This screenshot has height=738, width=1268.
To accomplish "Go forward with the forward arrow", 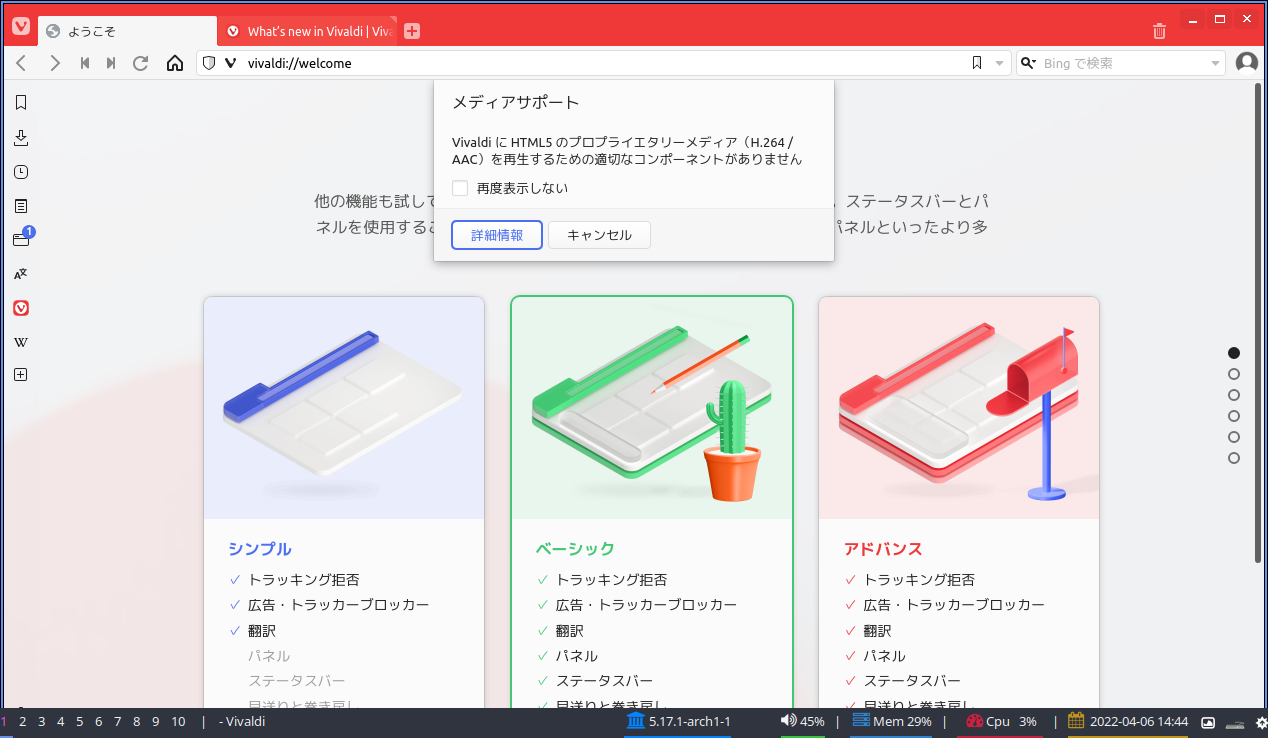I will pos(55,63).
